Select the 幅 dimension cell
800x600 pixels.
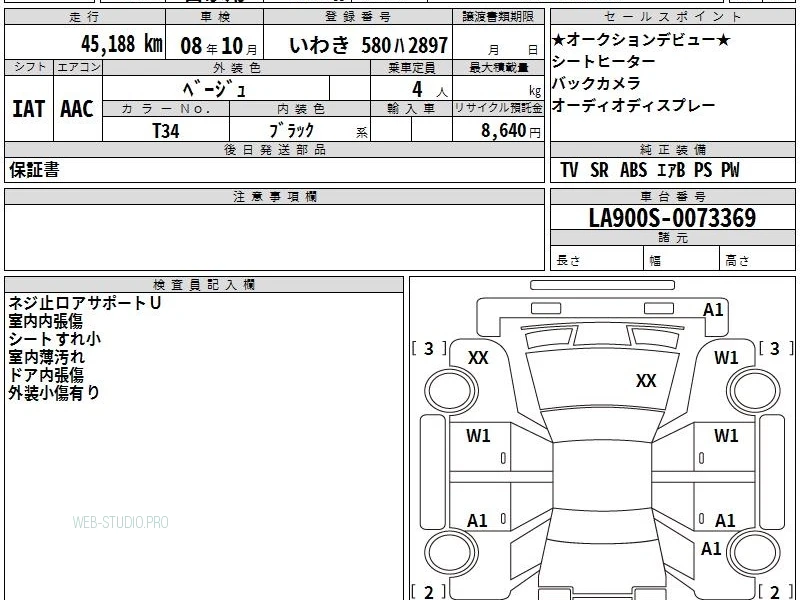(x=682, y=259)
